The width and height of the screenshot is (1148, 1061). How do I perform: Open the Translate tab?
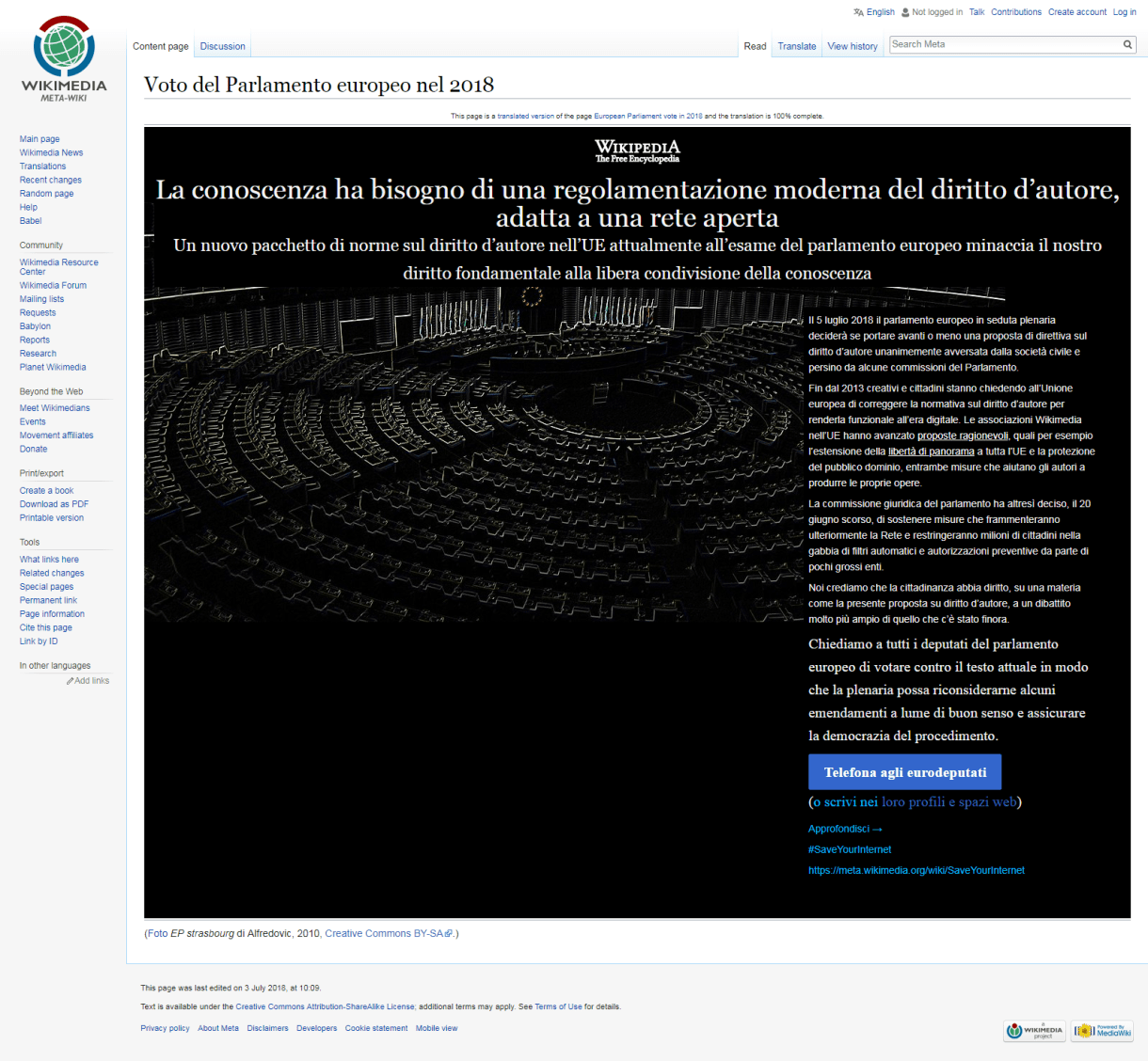click(797, 46)
